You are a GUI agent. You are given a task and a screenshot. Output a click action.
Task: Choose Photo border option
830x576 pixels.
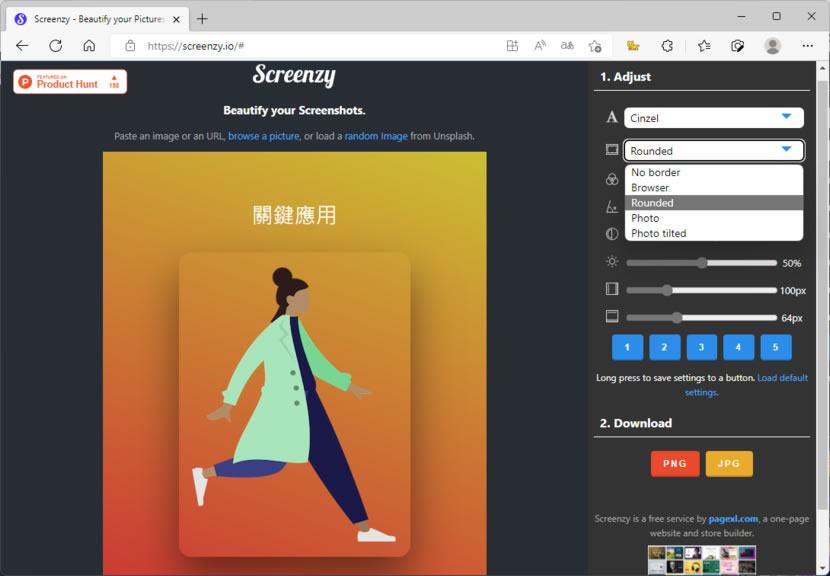click(x=714, y=218)
